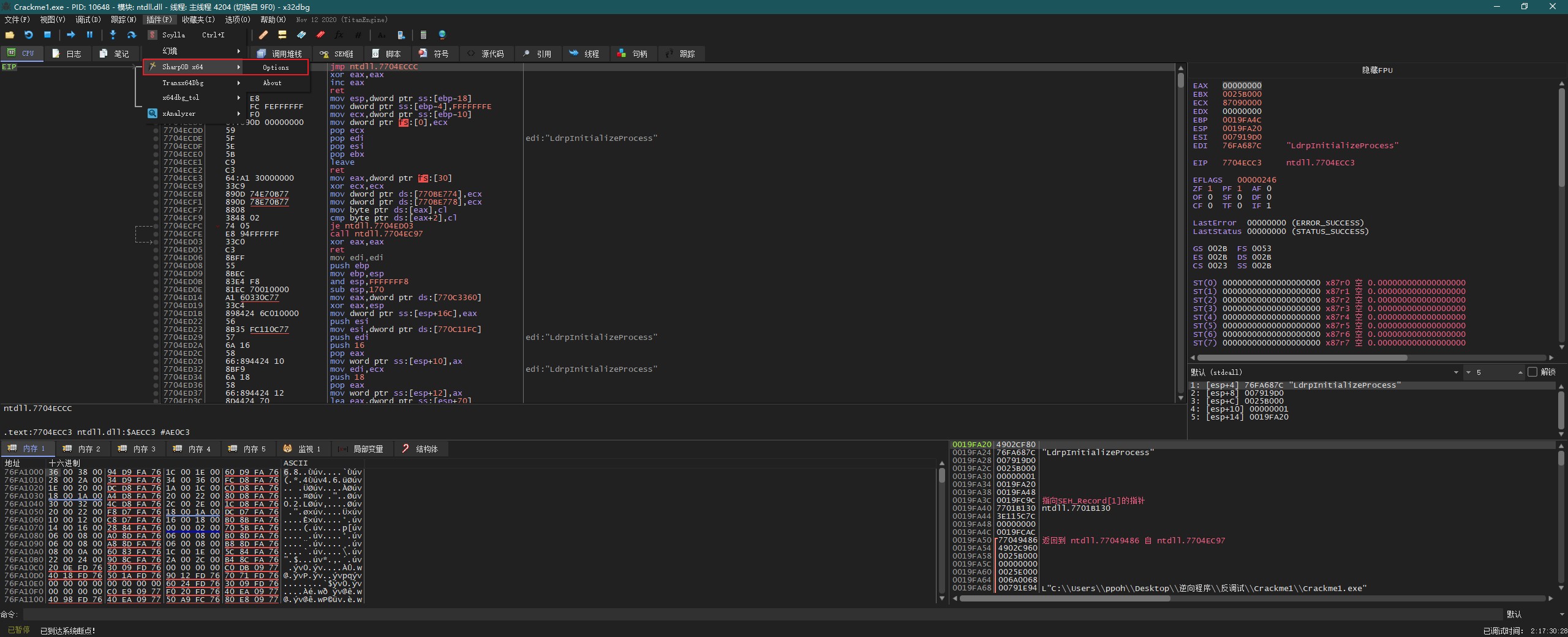Click the open file folder icon

coord(10,35)
